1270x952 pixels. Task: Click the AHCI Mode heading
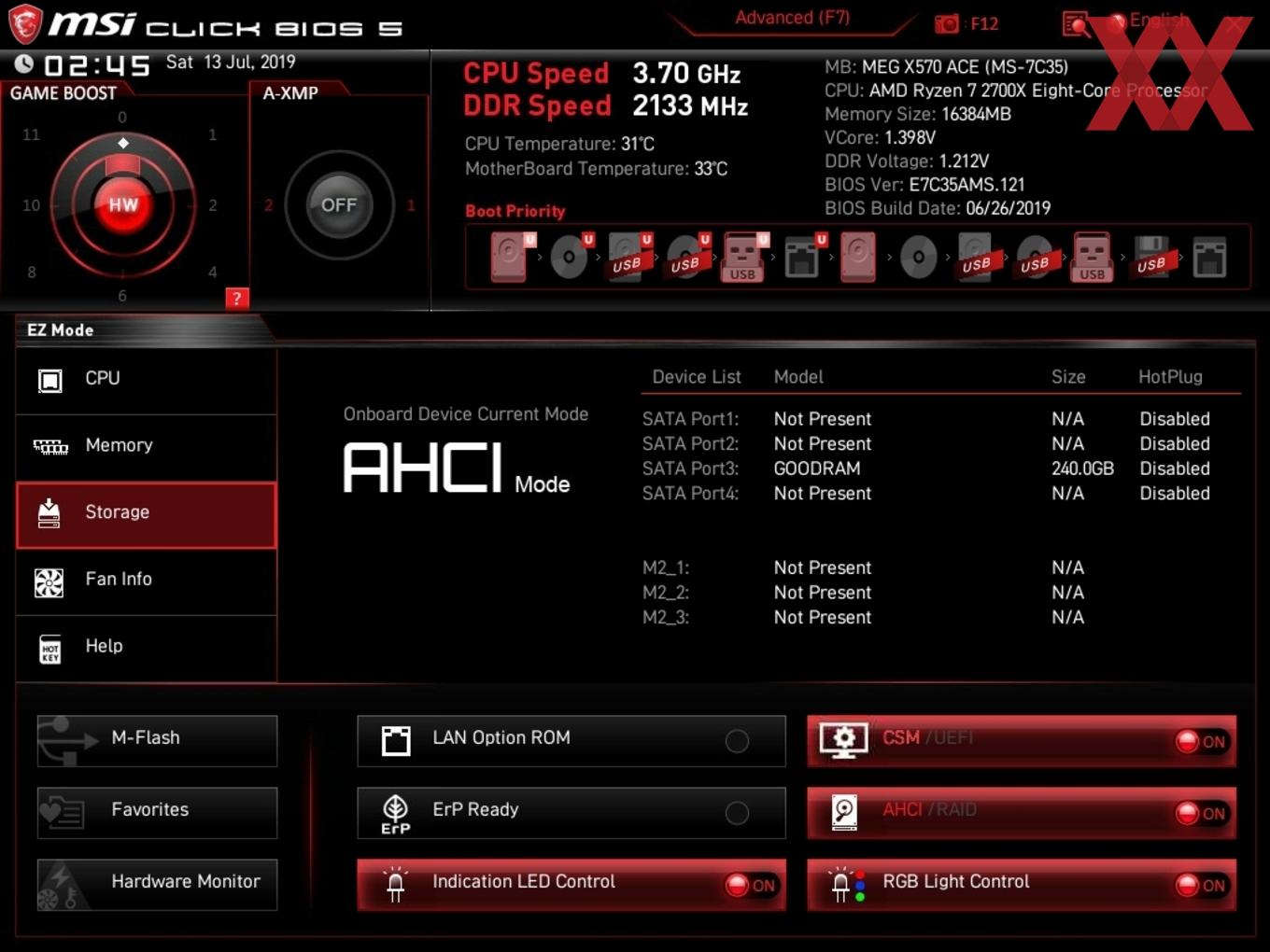pos(457,469)
